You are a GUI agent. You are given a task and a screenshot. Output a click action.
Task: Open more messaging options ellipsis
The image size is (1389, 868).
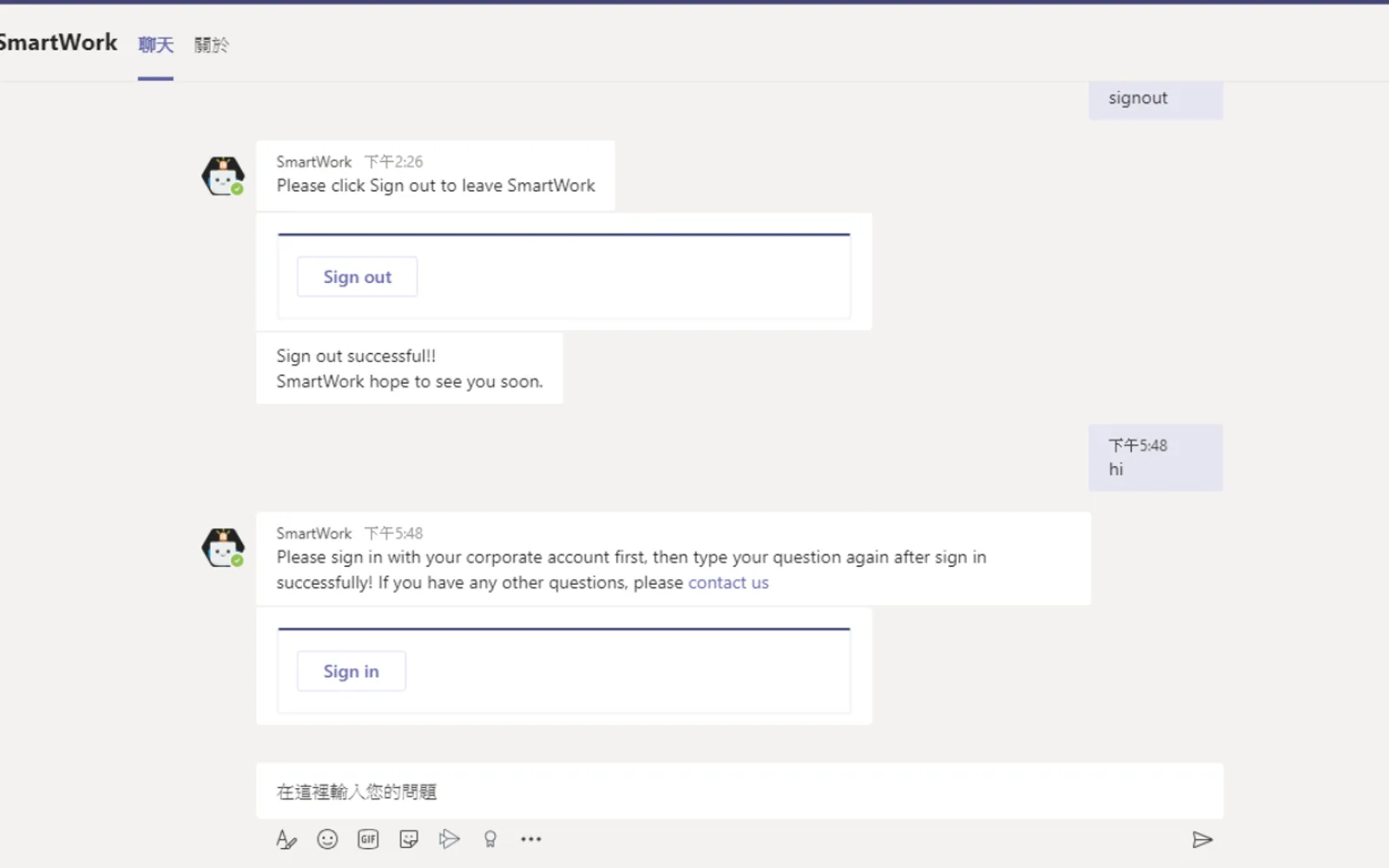click(530, 839)
